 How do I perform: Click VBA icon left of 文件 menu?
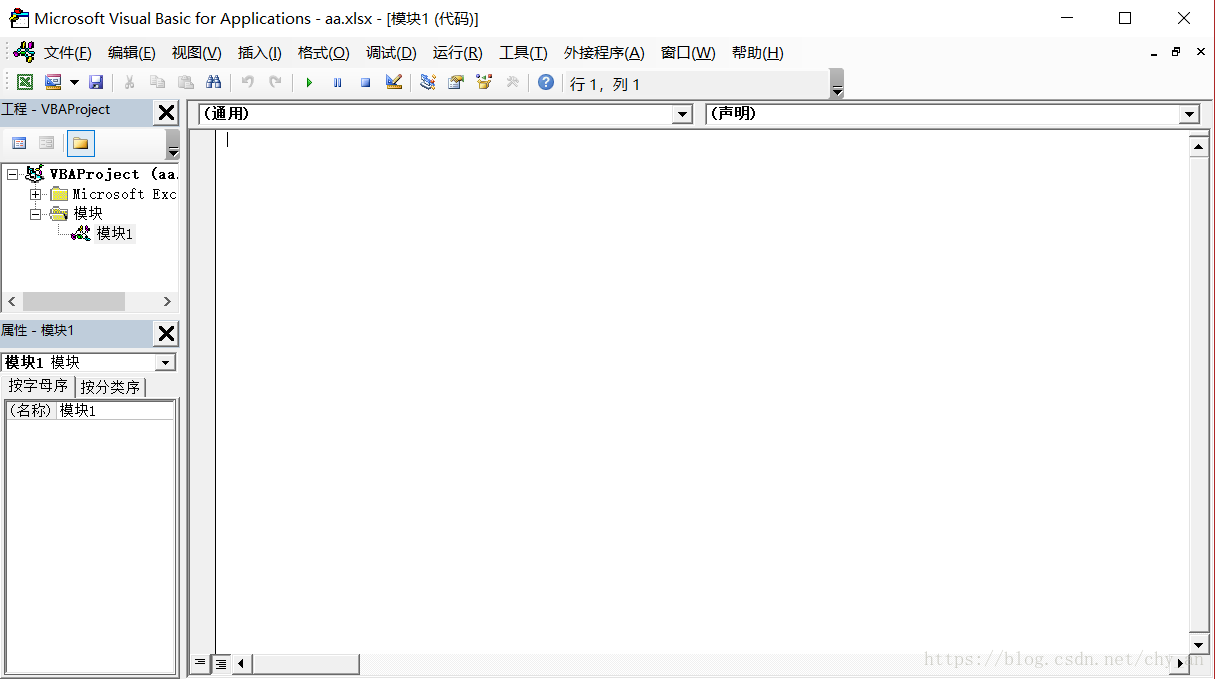click(24, 52)
